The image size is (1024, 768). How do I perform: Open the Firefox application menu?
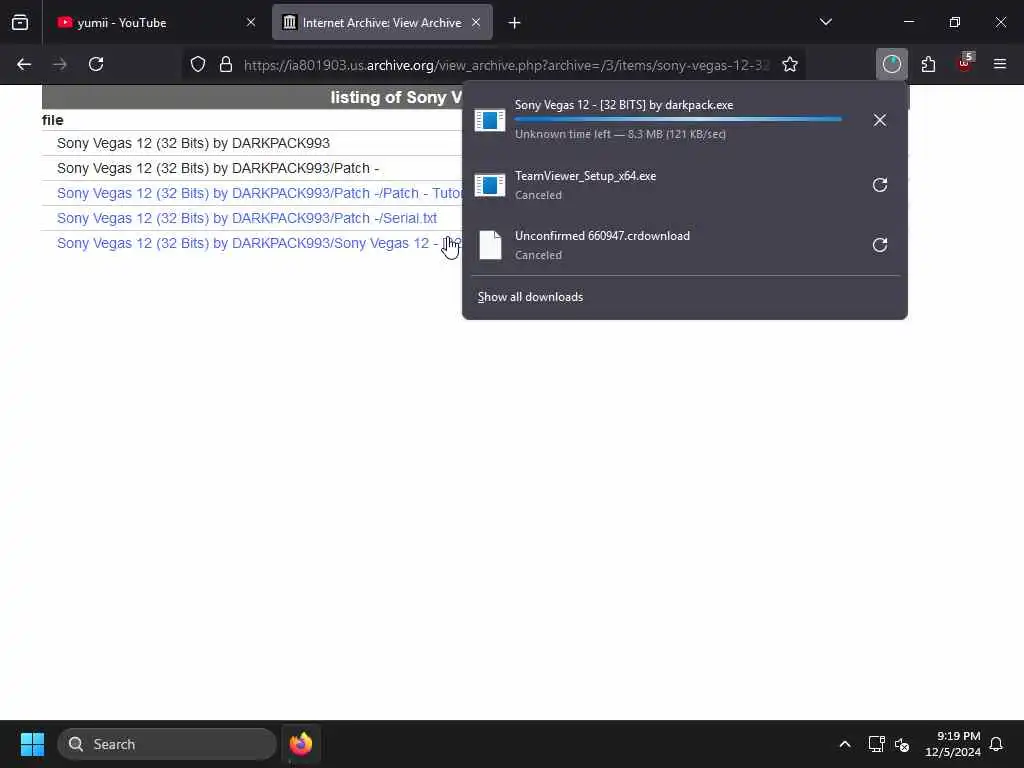tap(1000, 65)
